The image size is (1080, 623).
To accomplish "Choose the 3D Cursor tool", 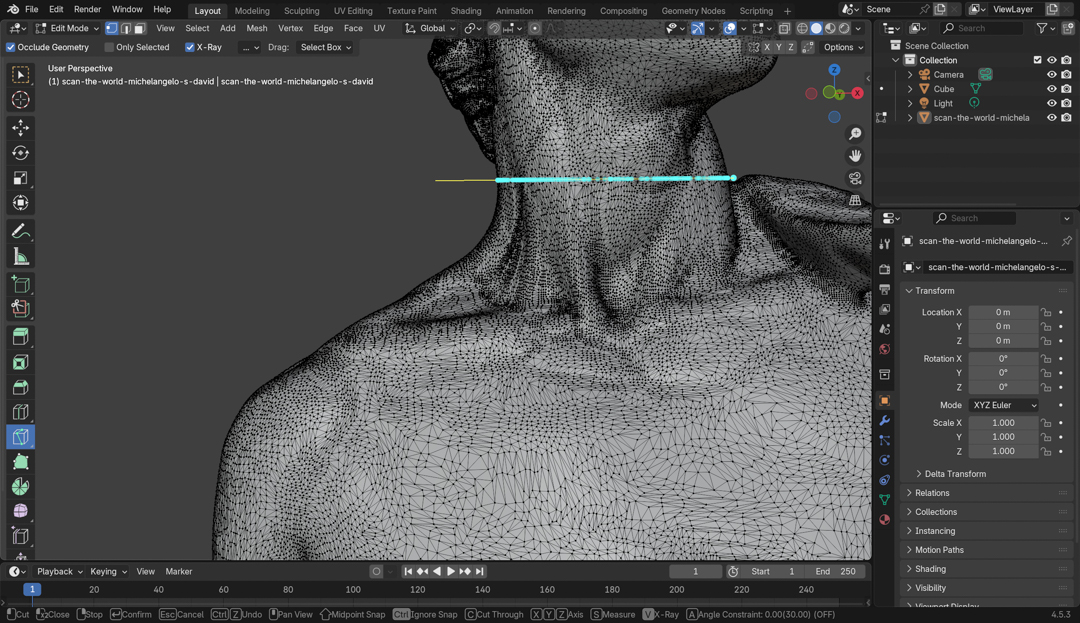I will pyautogui.click(x=20, y=100).
